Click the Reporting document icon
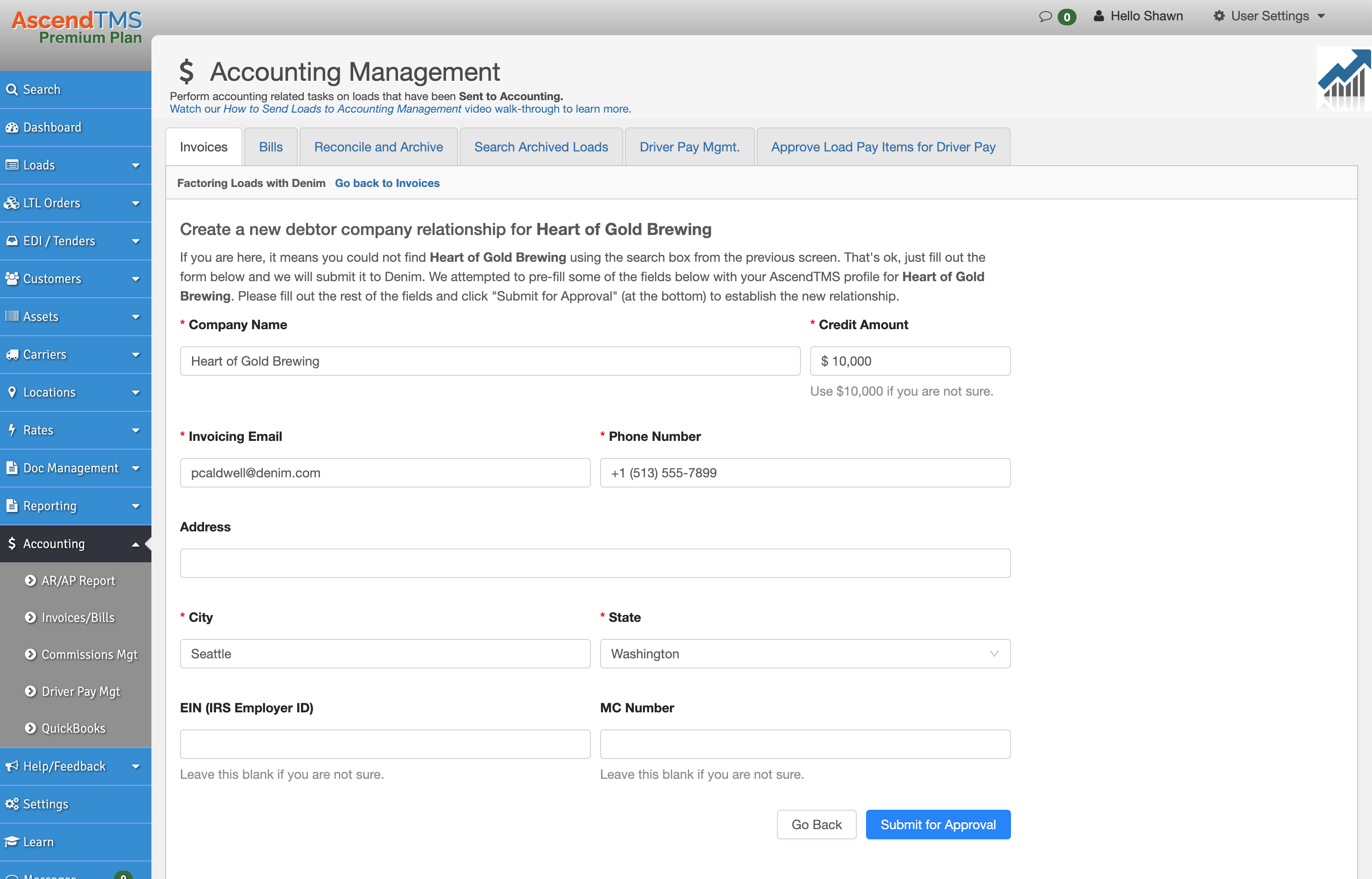This screenshot has width=1372, height=879. coord(12,506)
